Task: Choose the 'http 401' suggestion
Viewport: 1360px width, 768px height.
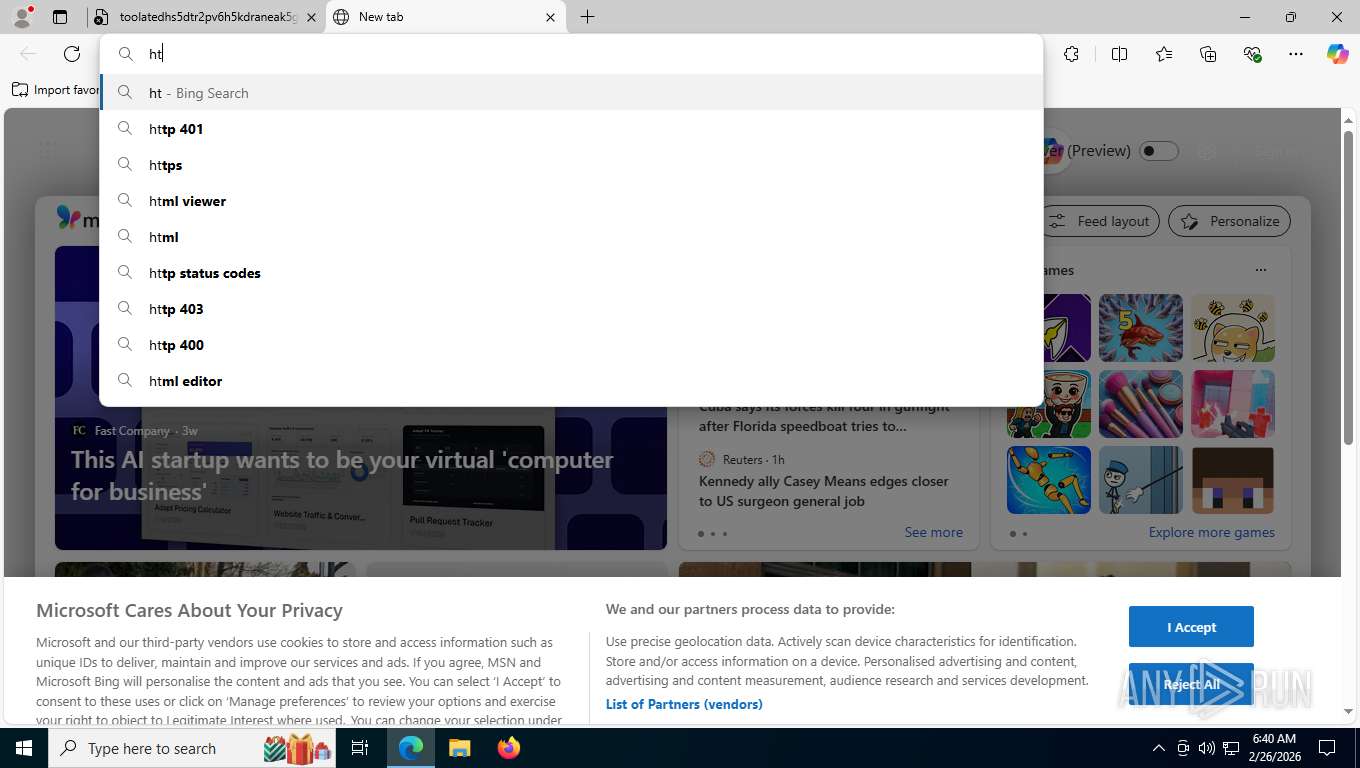Action: click(x=571, y=129)
